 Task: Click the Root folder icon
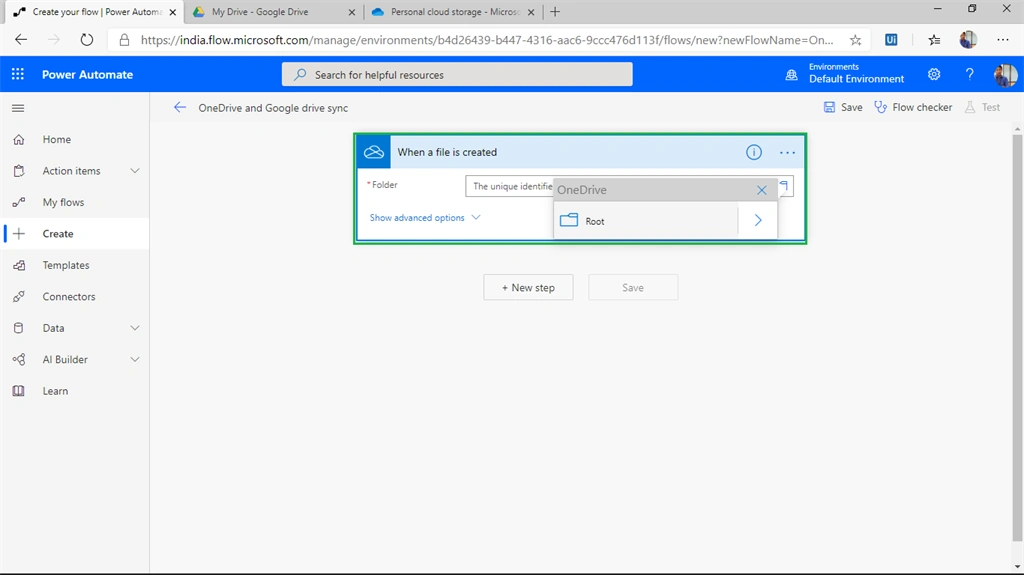point(569,220)
